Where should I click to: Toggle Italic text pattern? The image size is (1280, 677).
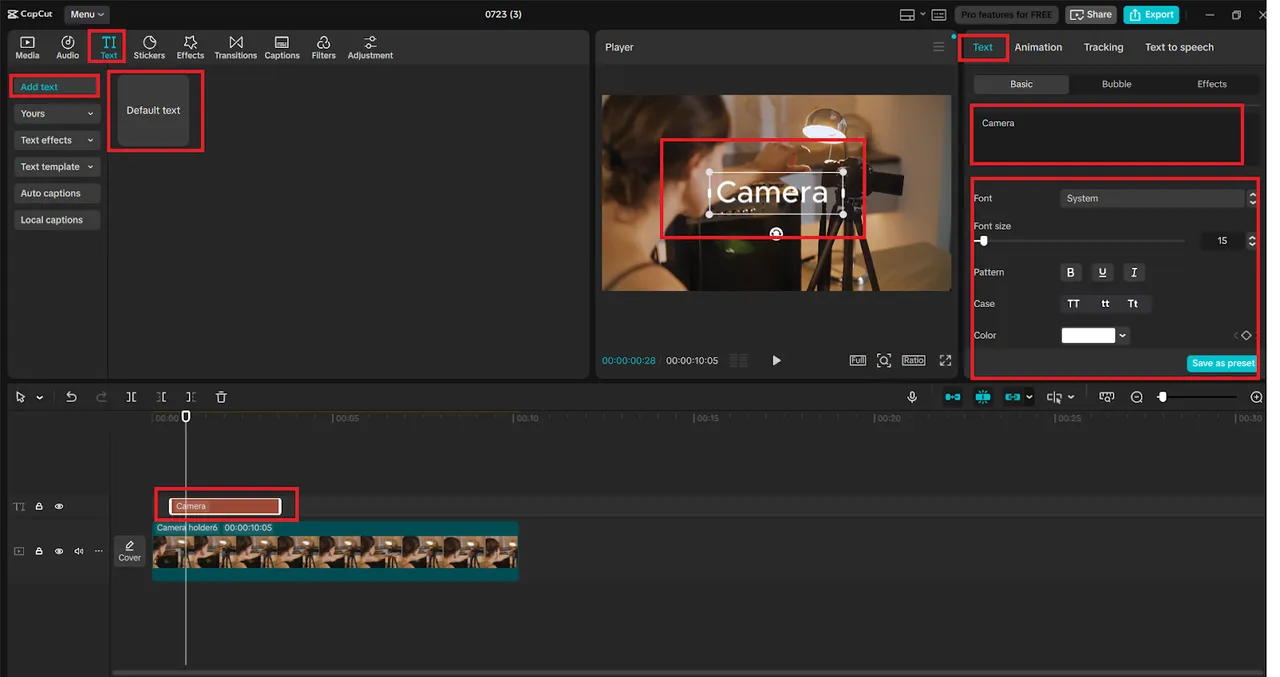(1134, 272)
